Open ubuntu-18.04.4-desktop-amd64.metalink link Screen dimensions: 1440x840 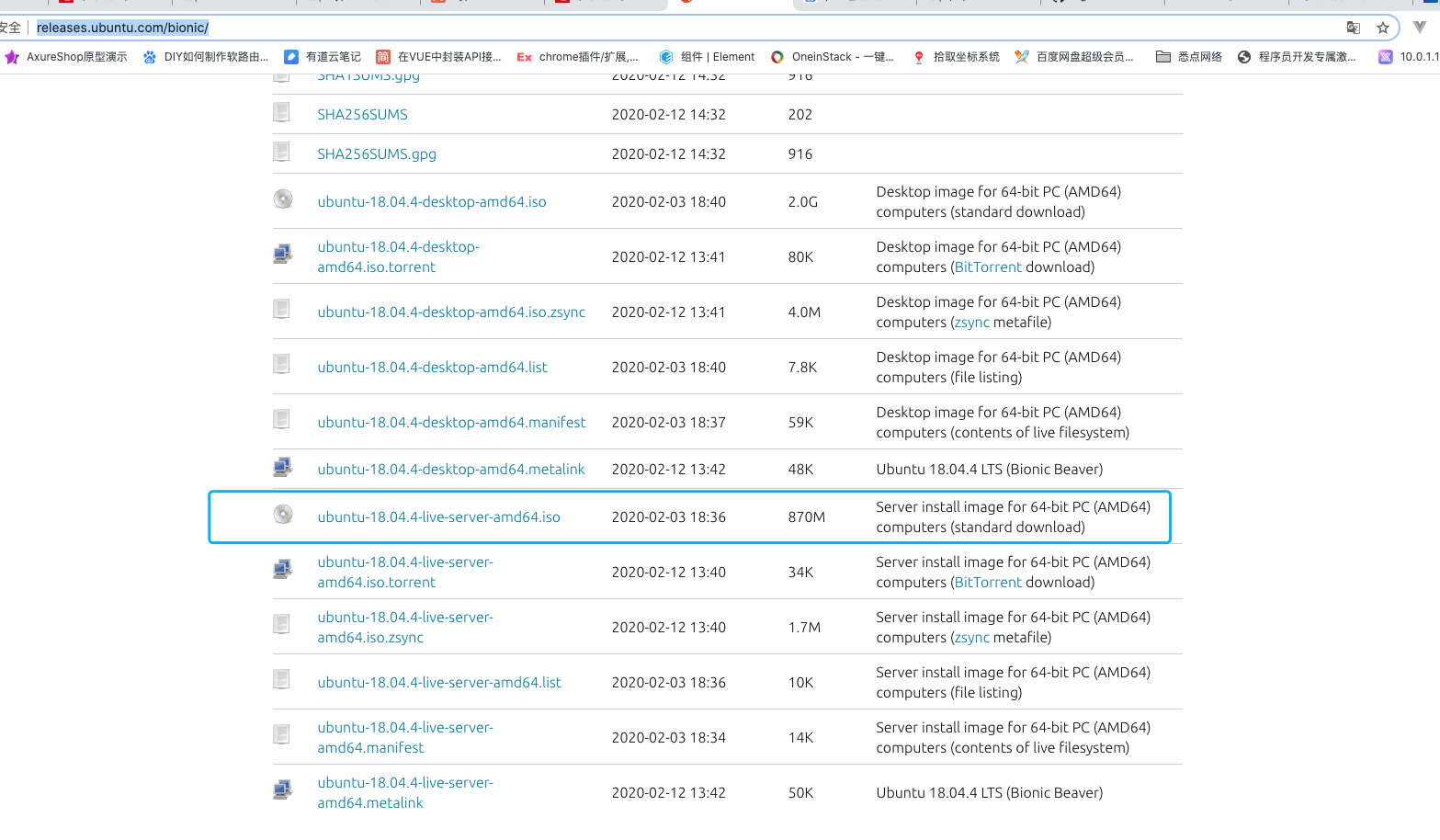451,470
